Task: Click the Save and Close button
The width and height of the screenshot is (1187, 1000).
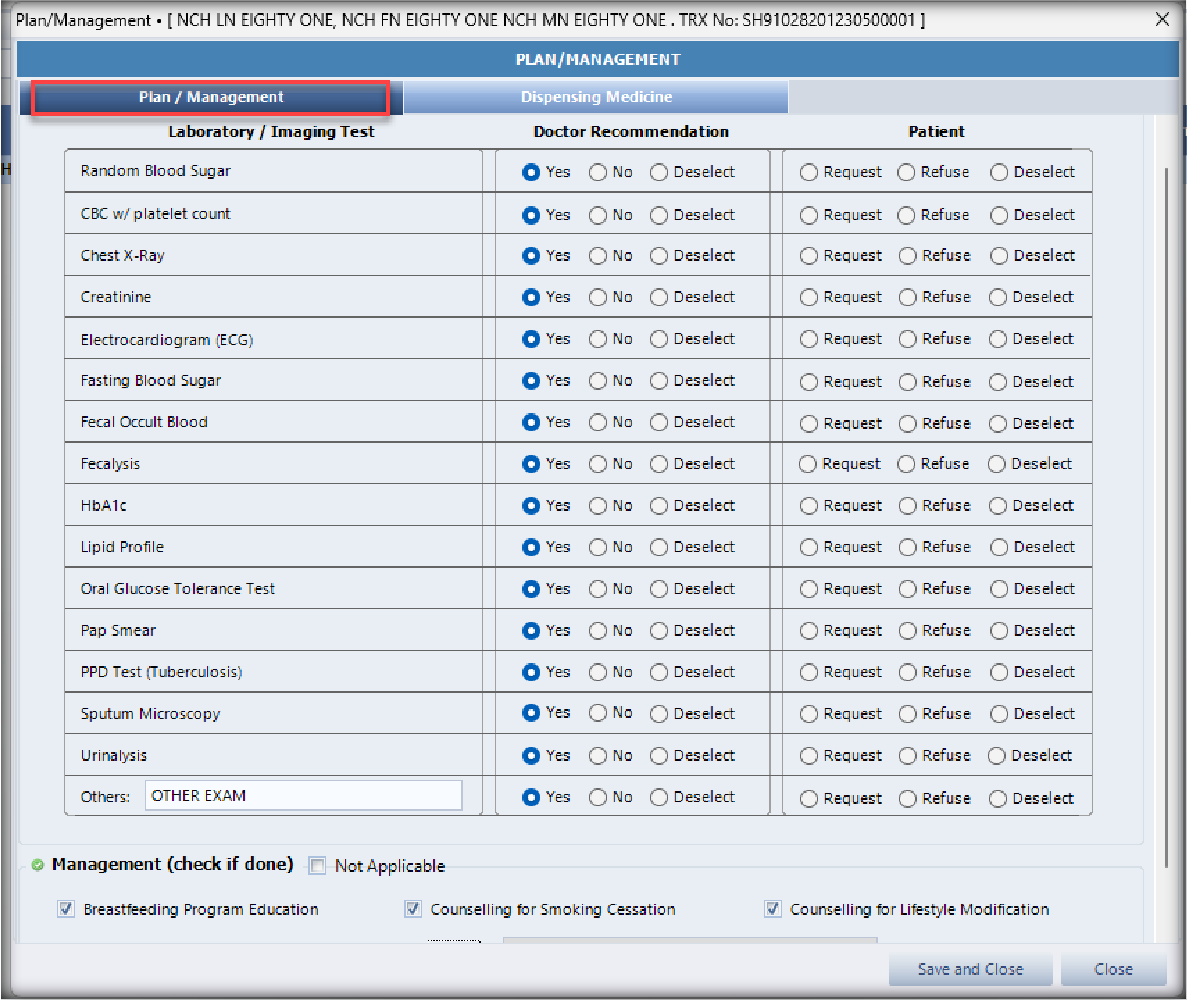Action: [970, 969]
